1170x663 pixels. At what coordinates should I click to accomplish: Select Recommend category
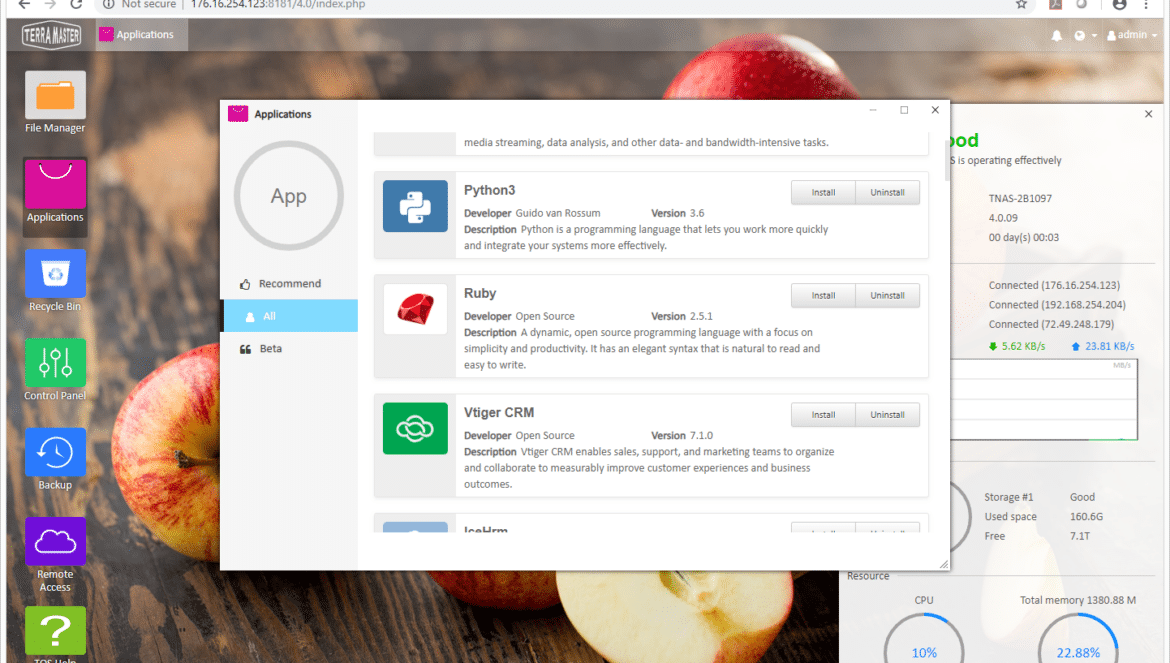(289, 283)
